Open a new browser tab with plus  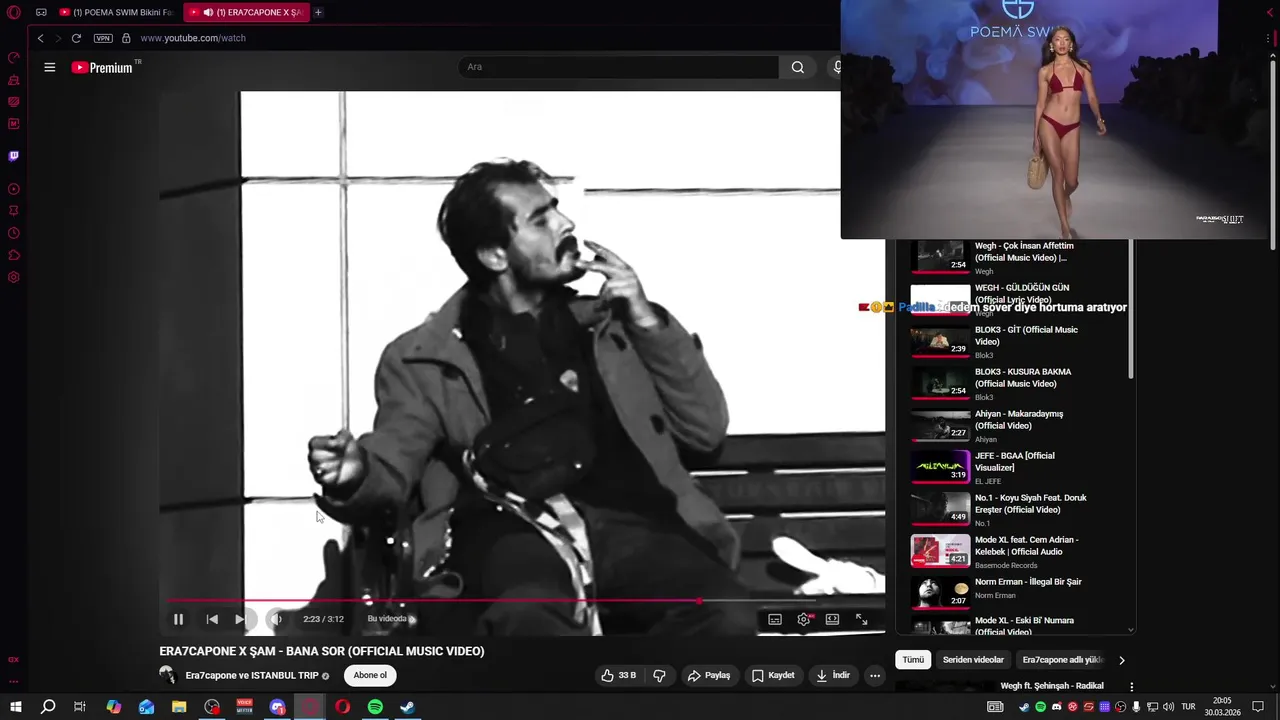point(318,13)
